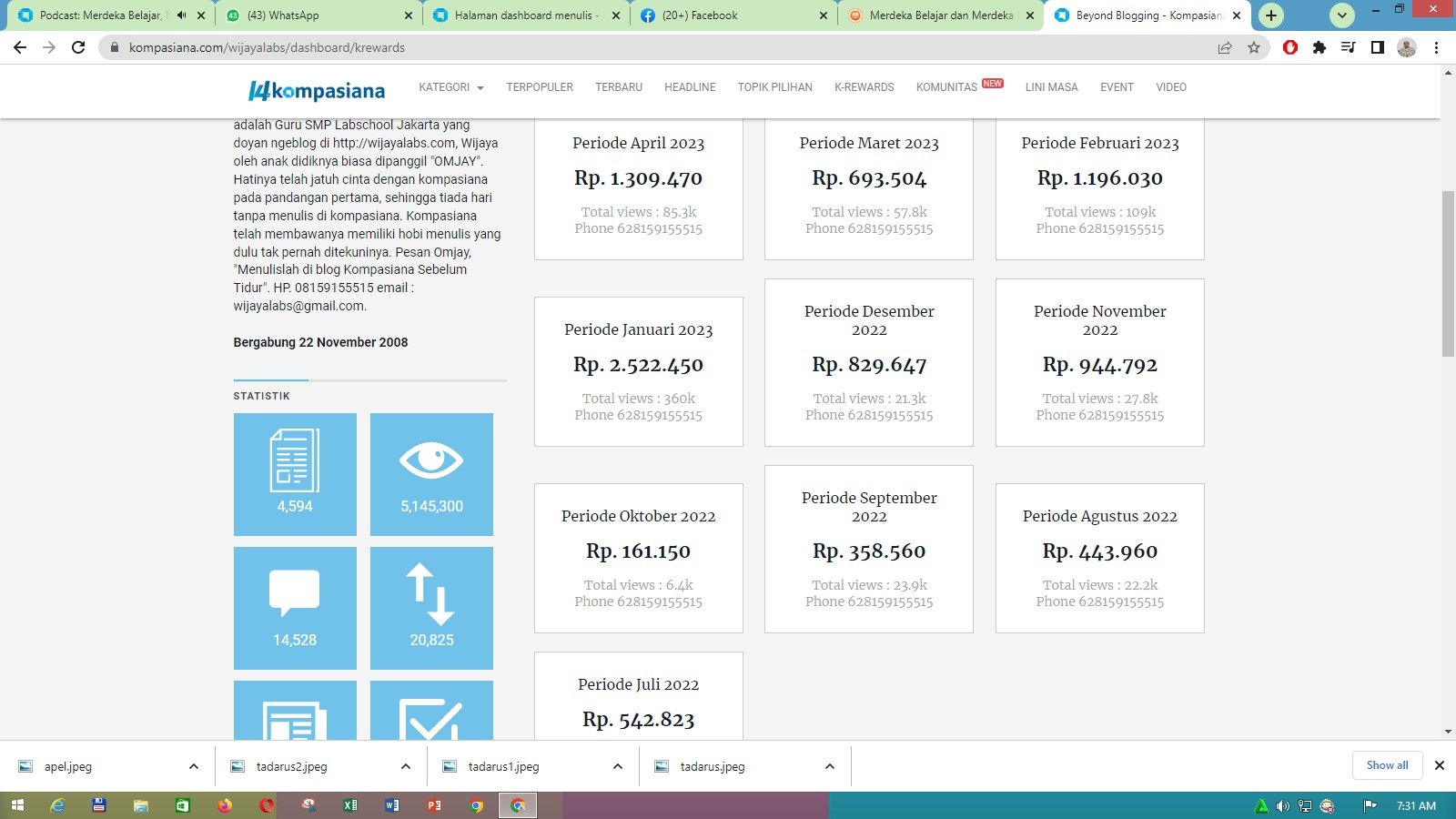Open the options arrow for apel.jpeg download

[194, 766]
